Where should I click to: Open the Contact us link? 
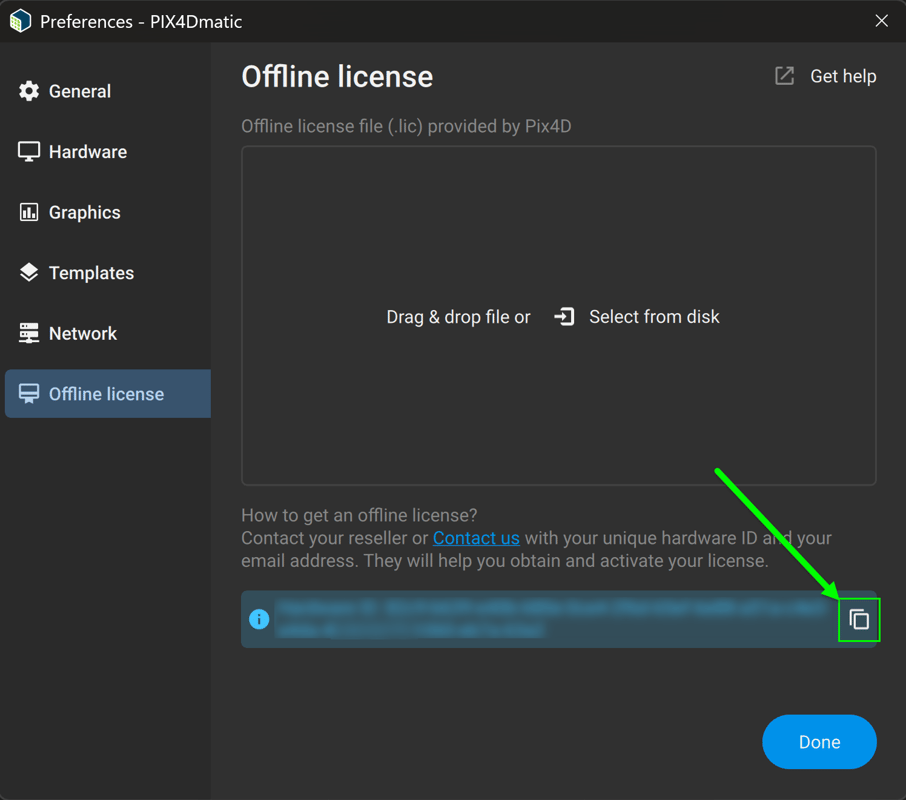click(476, 538)
